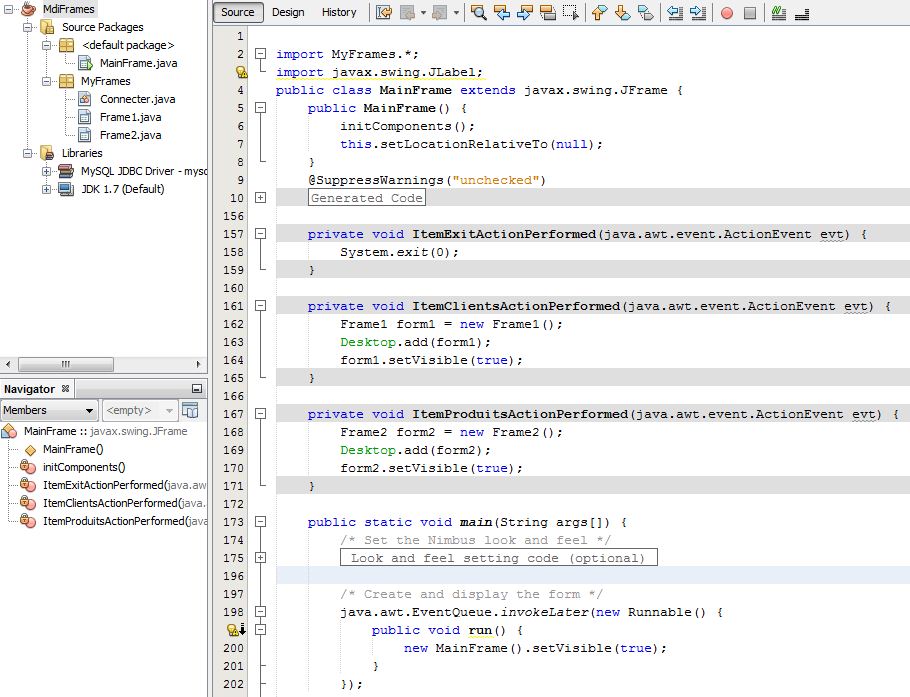Click Shift Line Left icon
The image size is (910, 697).
(674, 13)
